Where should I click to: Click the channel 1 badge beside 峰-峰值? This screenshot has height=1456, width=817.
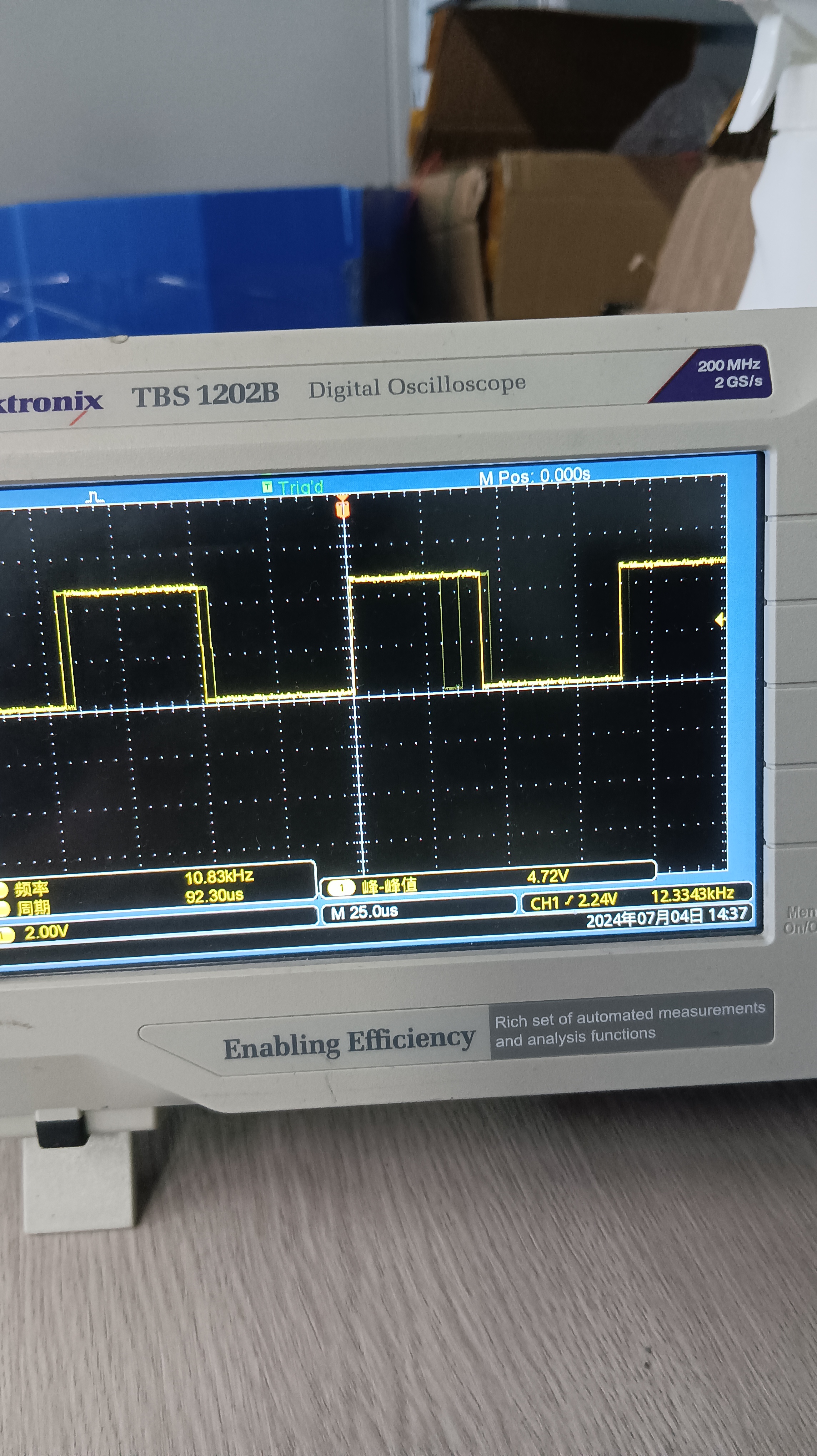pyautogui.click(x=341, y=888)
